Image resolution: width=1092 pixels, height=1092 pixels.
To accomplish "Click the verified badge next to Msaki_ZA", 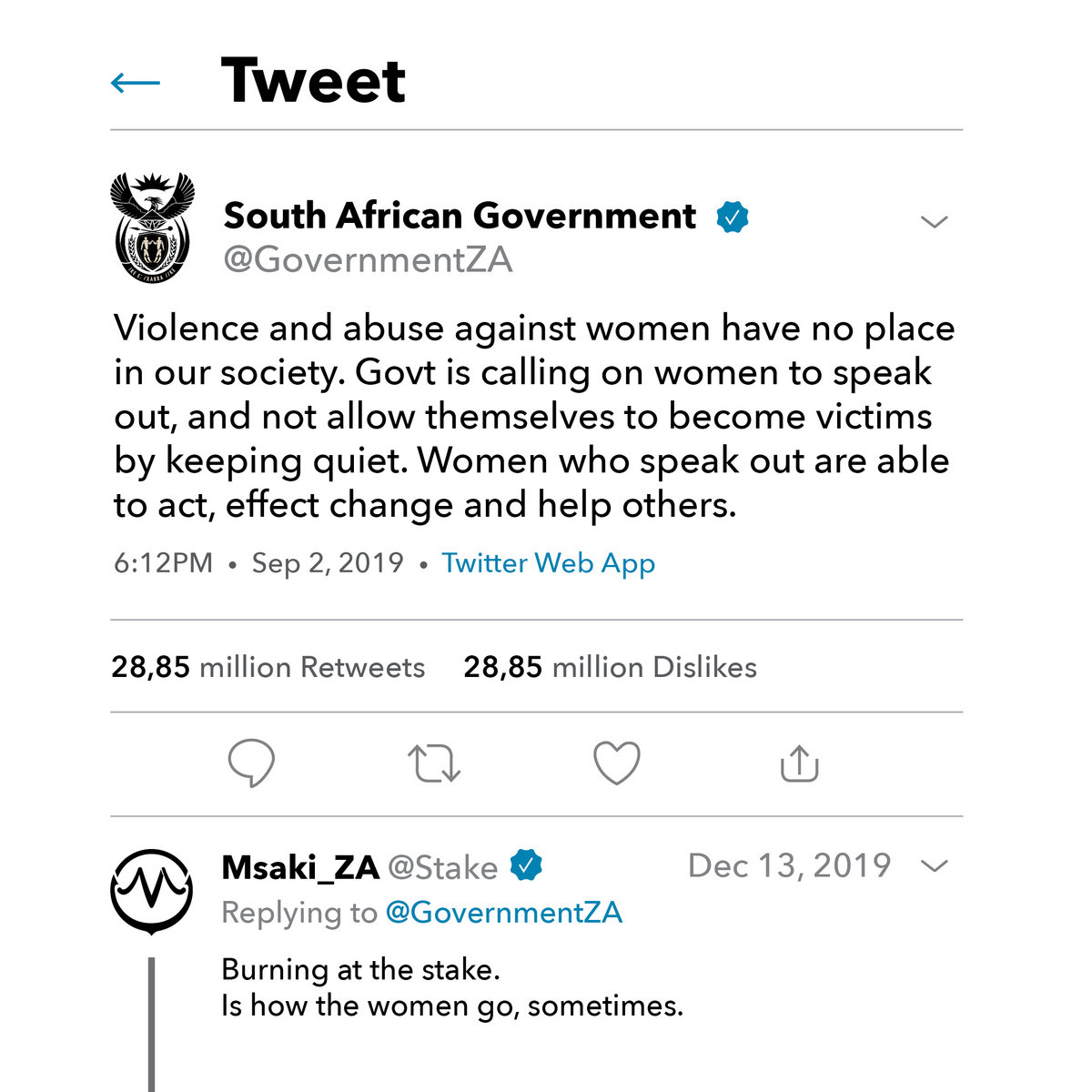I will pyautogui.click(x=526, y=864).
